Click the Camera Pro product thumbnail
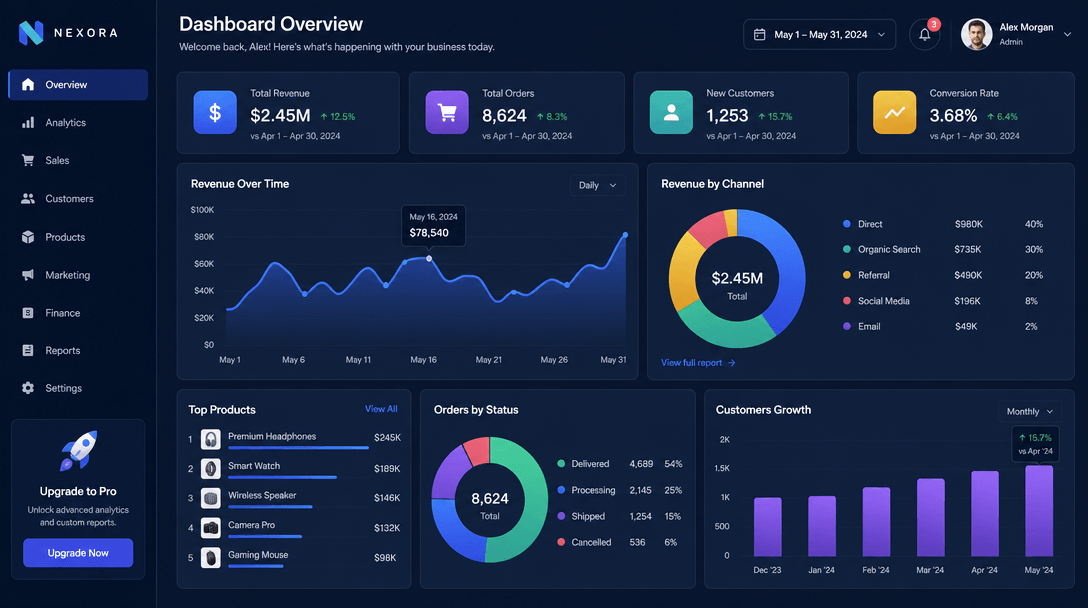 click(211, 528)
